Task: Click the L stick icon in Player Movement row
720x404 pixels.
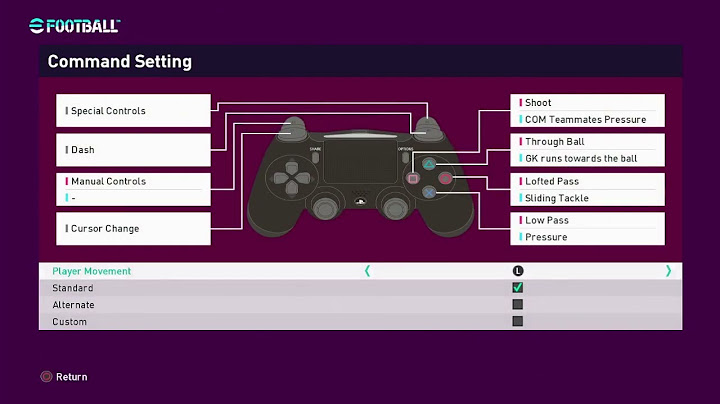Action: click(x=518, y=271)
